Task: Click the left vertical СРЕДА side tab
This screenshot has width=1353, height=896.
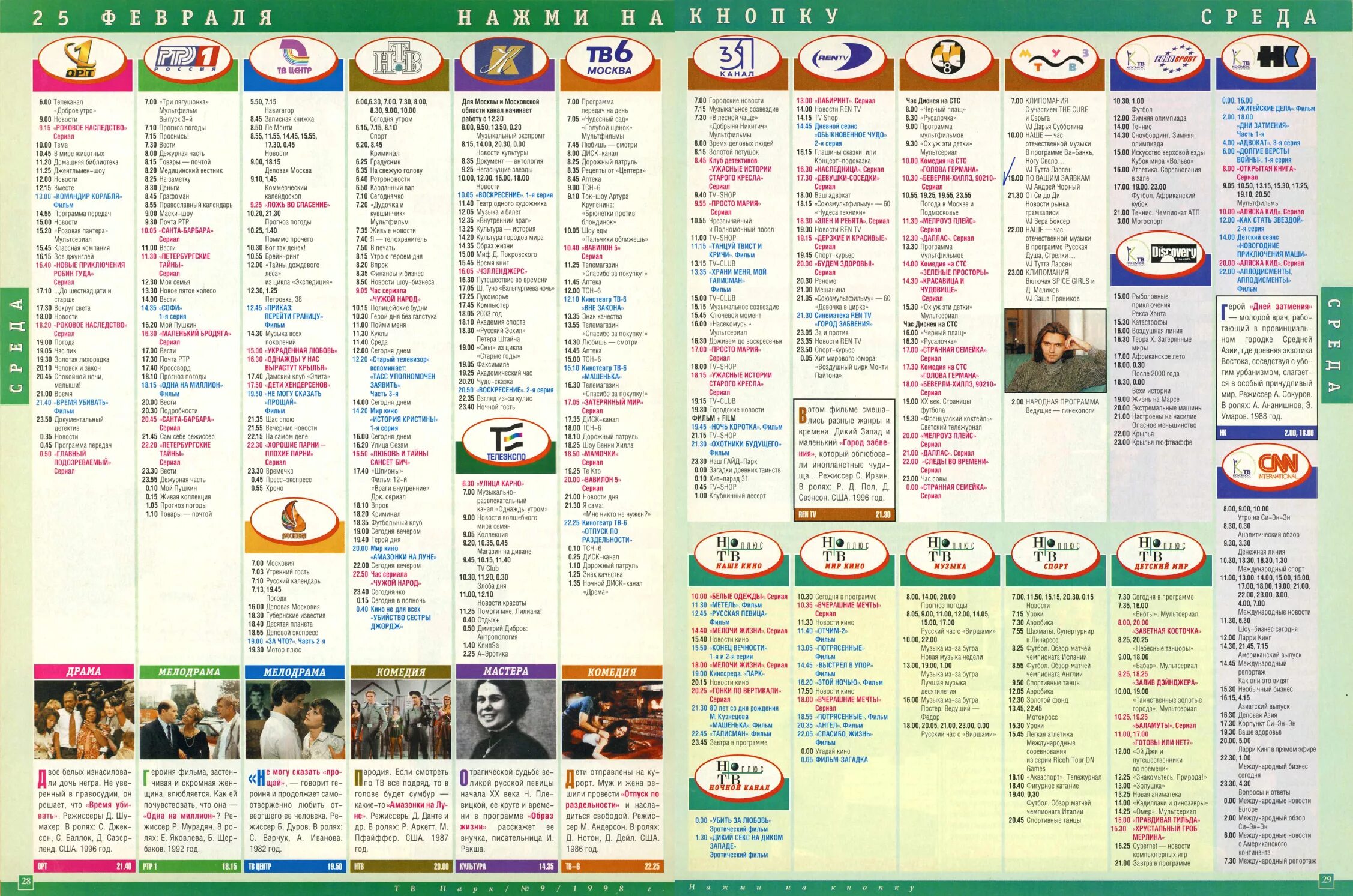Action: click(x=16, y=346)
